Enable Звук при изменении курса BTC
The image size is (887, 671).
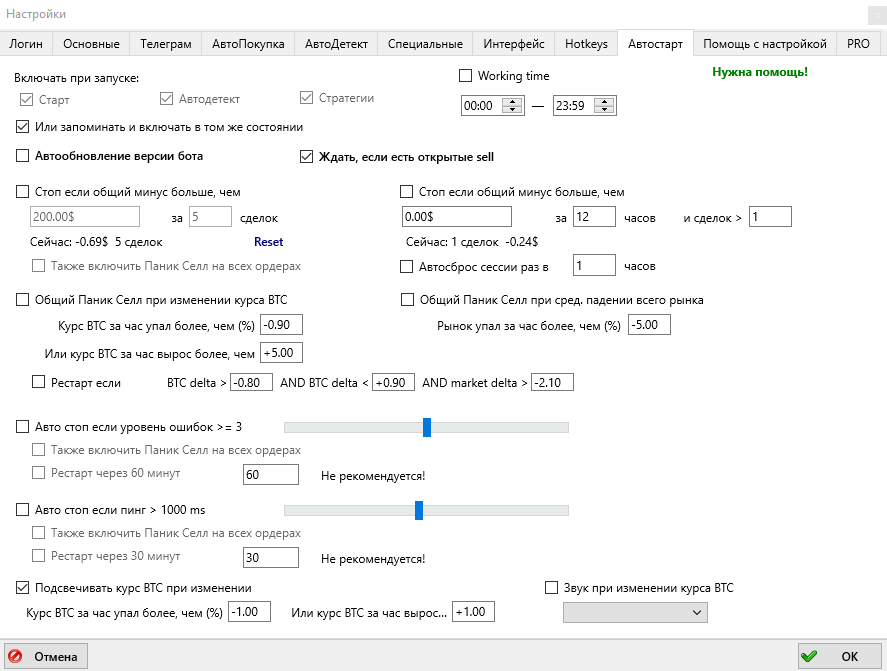[x=551, y=588]
